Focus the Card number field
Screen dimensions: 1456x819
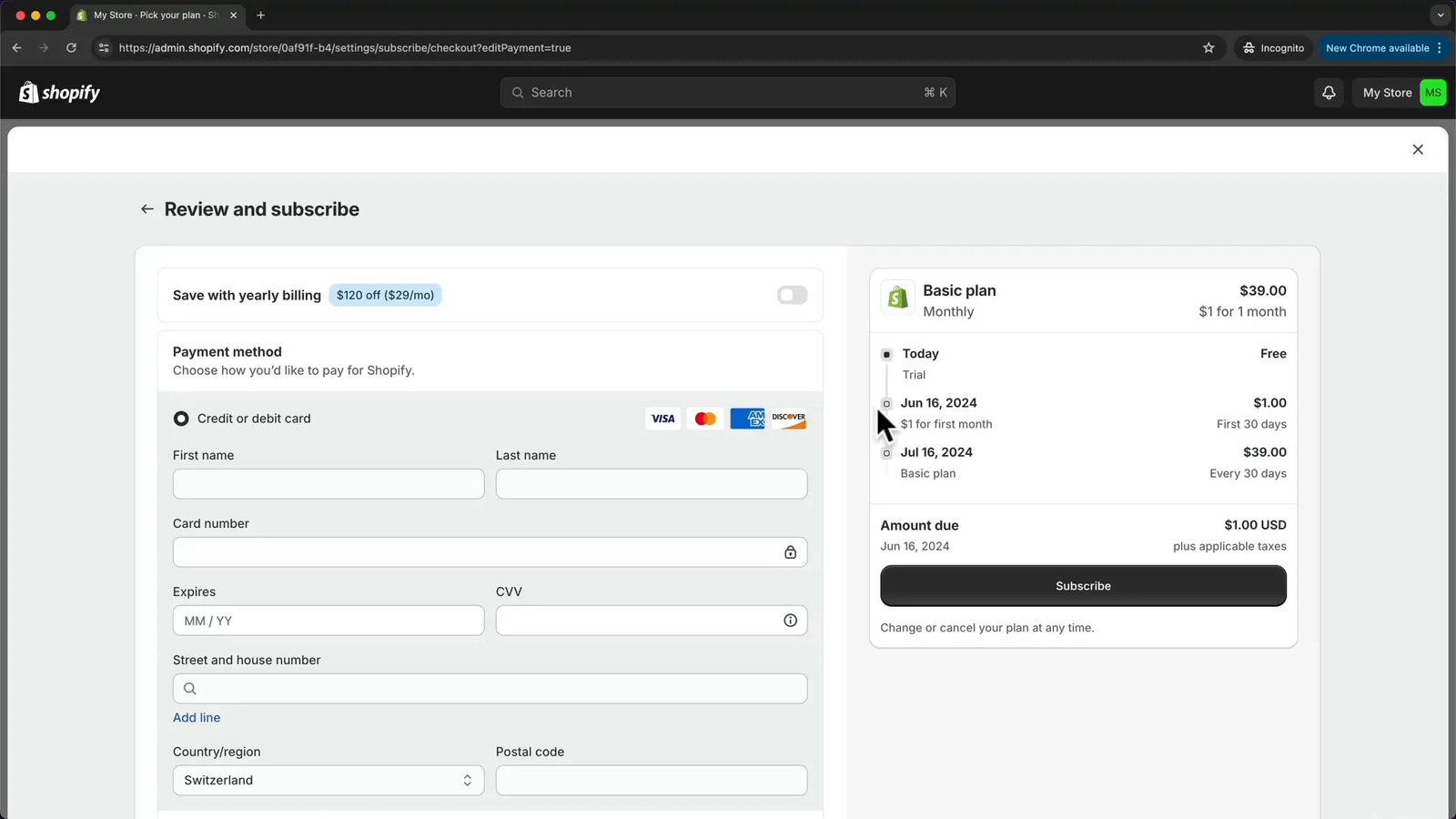click(490, 552)
